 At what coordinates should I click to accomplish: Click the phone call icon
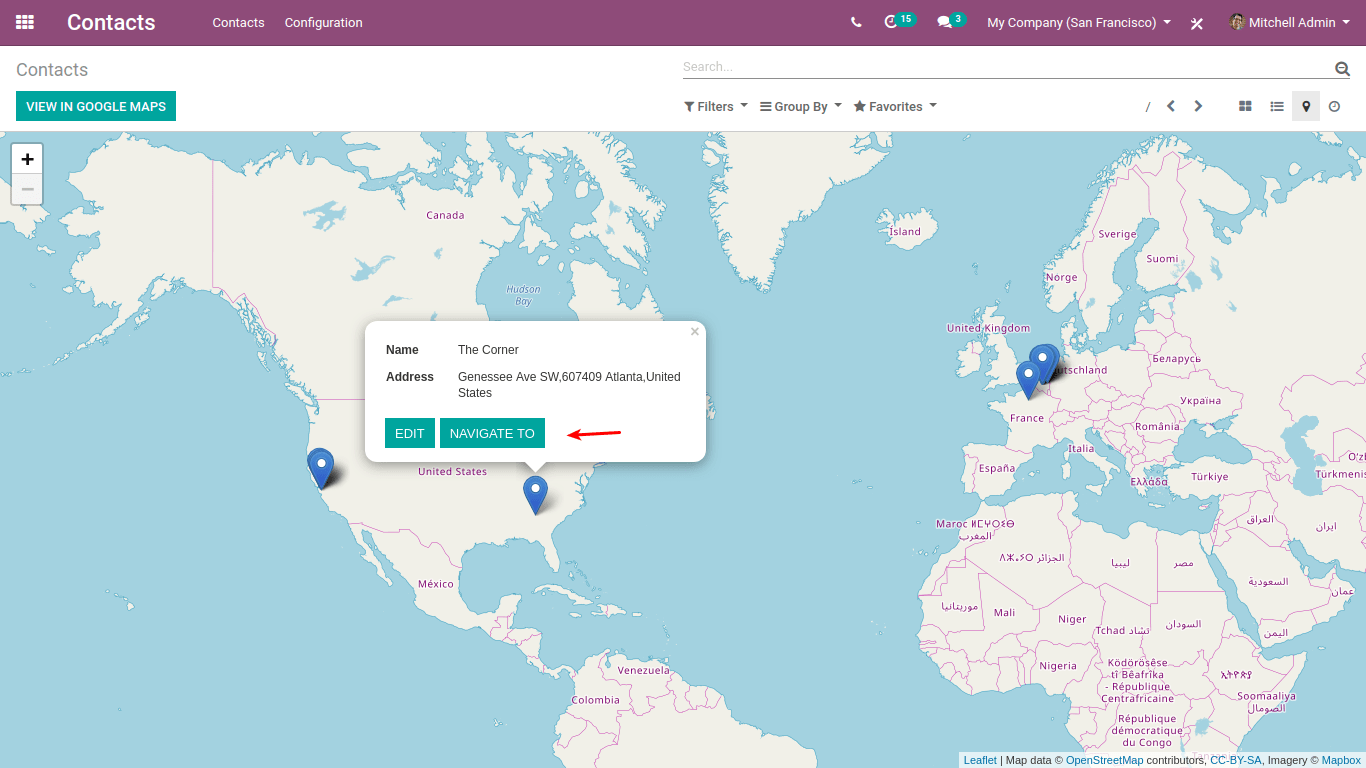pyautogui.click(x=856, y=22)
